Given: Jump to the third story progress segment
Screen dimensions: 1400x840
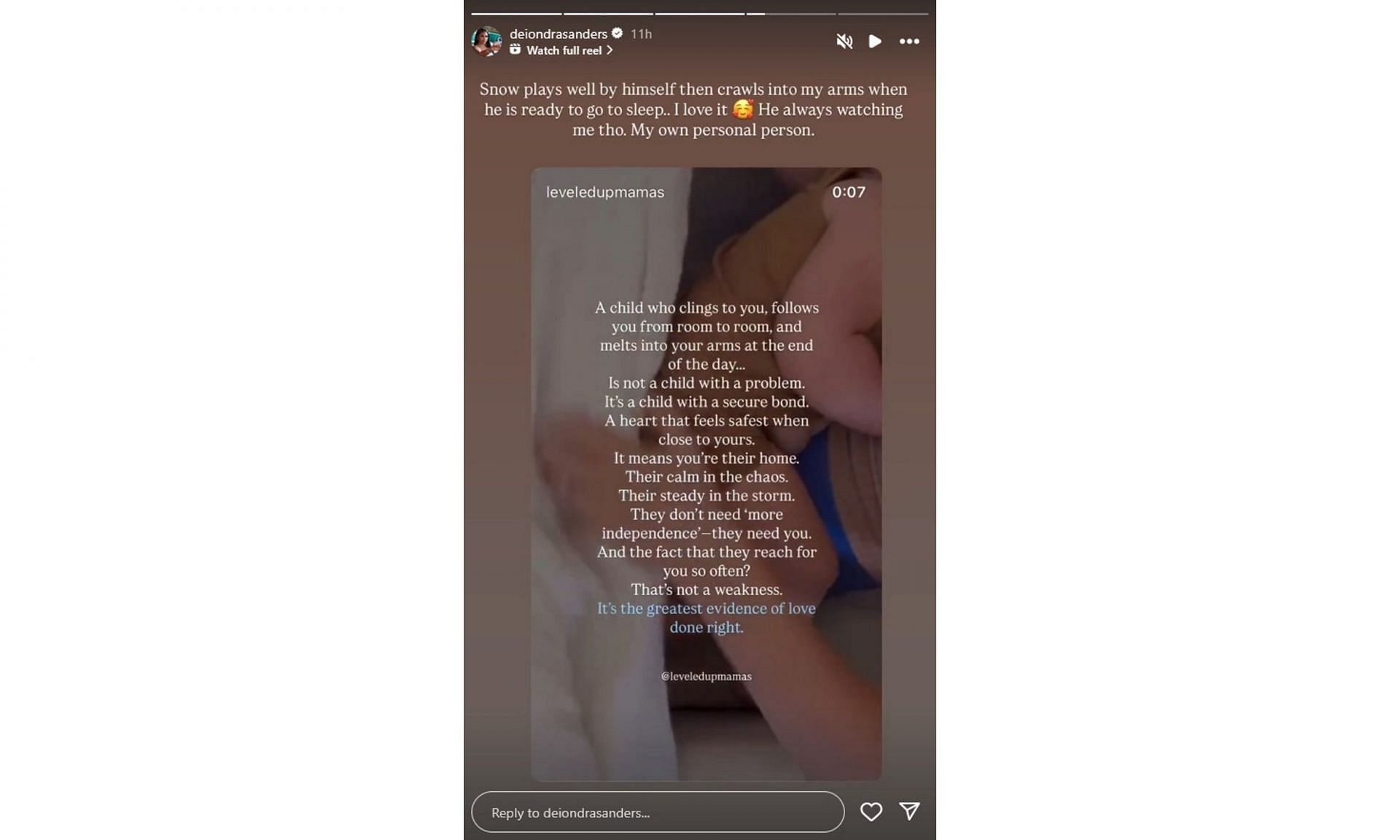Looking at the screenshot, I should pyautogui.click(x=699, y=13).
